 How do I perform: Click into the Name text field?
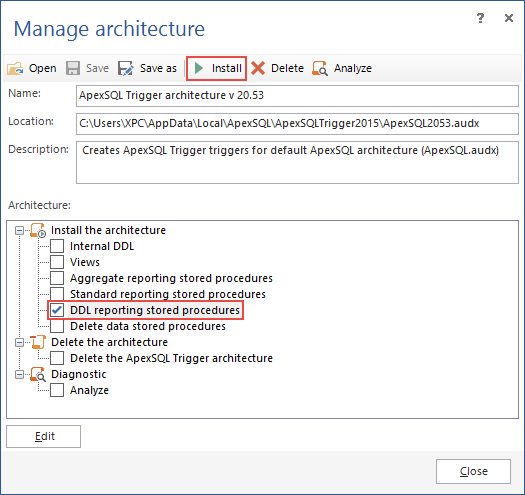[x=297, y=96]
